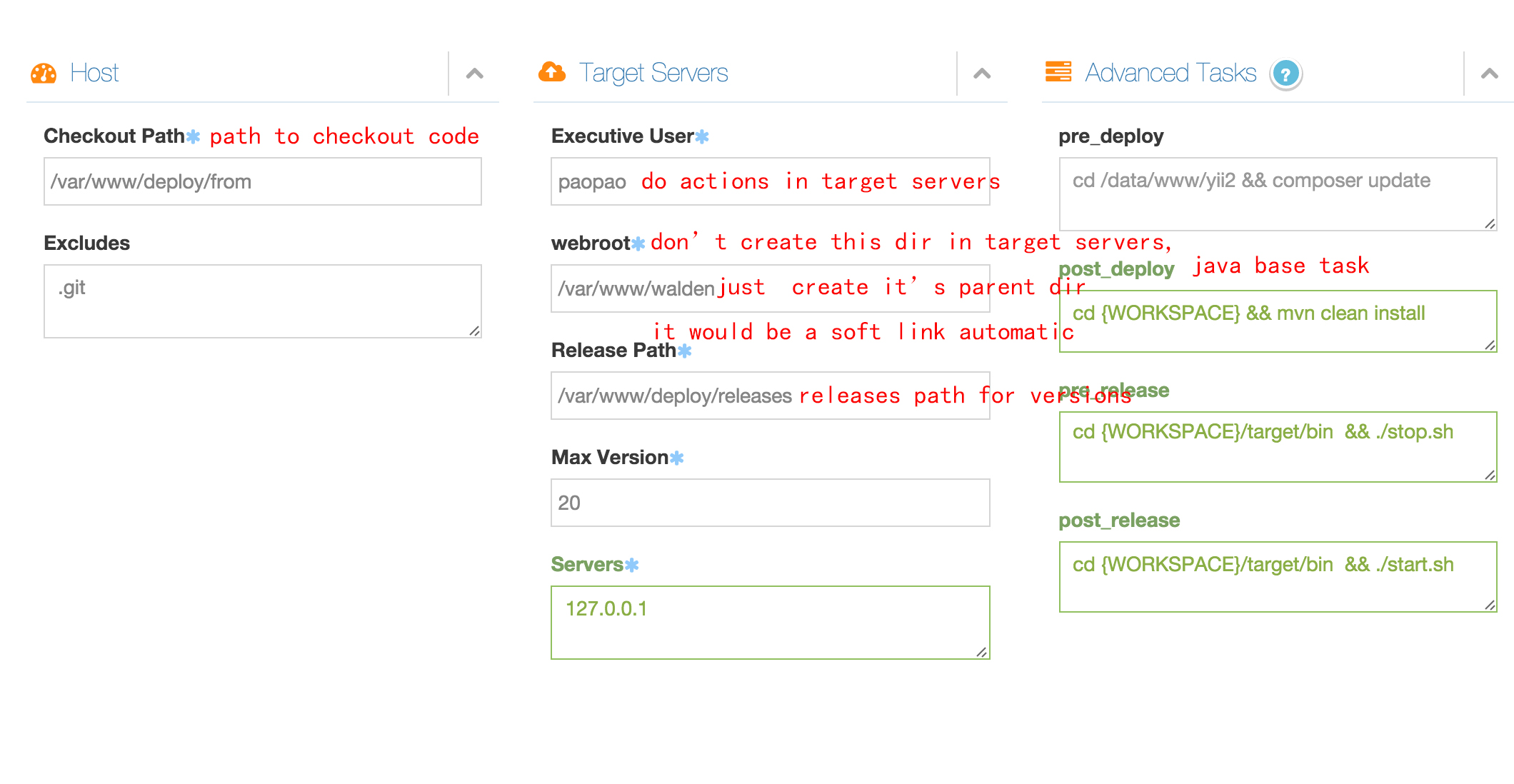Collapse the Advanced Tasks panel chevron
This screenshot has height=784, width=1514.
[1489, 74]
